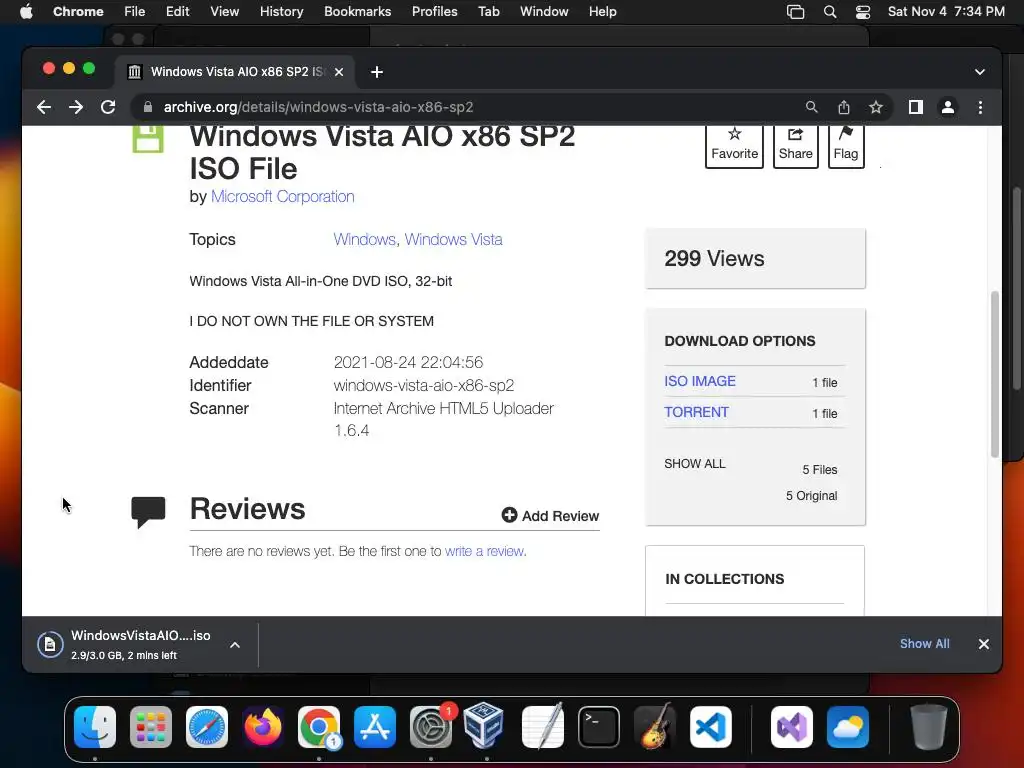Image resolution: width=1024 pixels, height=768 pixels.
Task: Download the TORRENT option
Action: 696,412
